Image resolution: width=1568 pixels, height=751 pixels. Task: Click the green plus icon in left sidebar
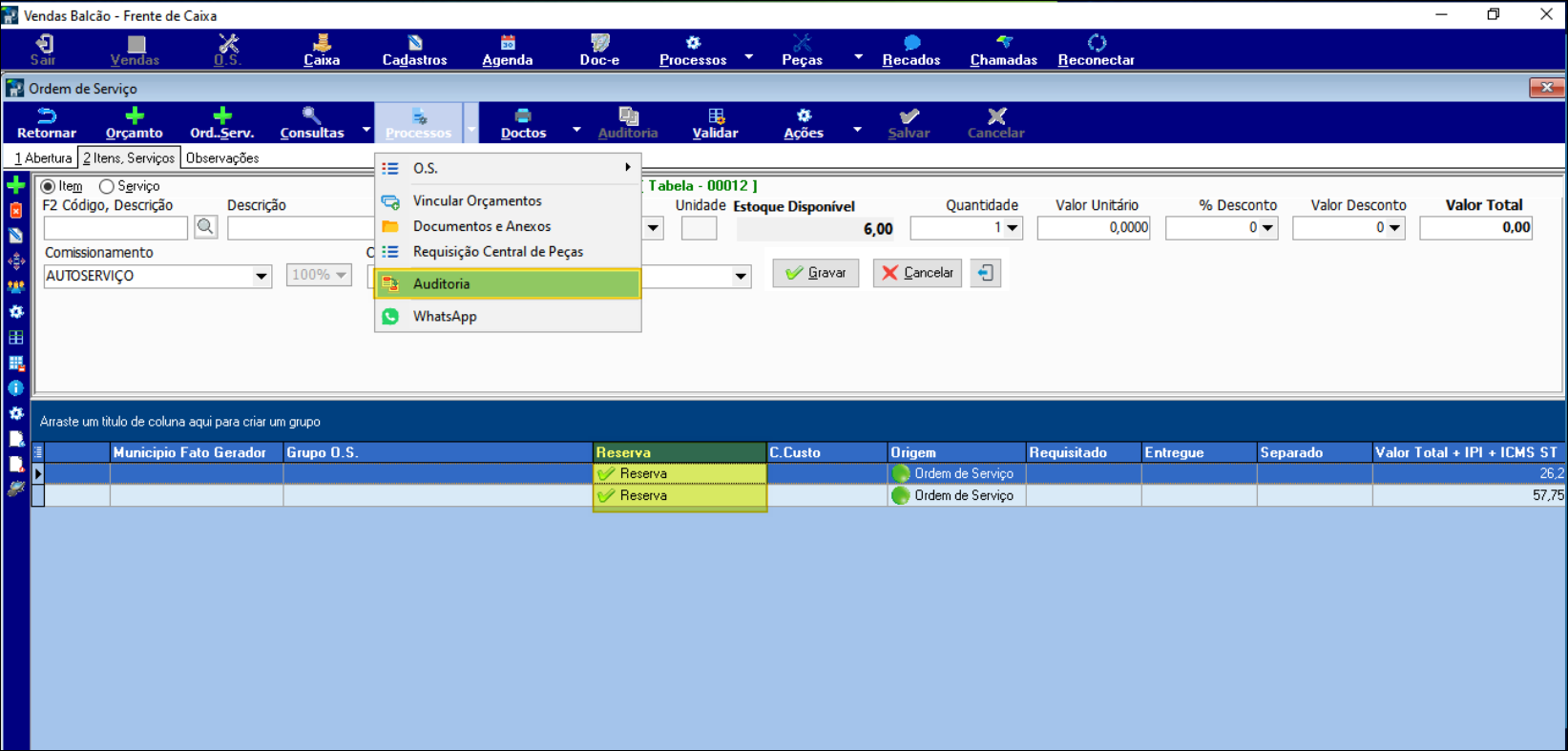click(x=16, y=185)
